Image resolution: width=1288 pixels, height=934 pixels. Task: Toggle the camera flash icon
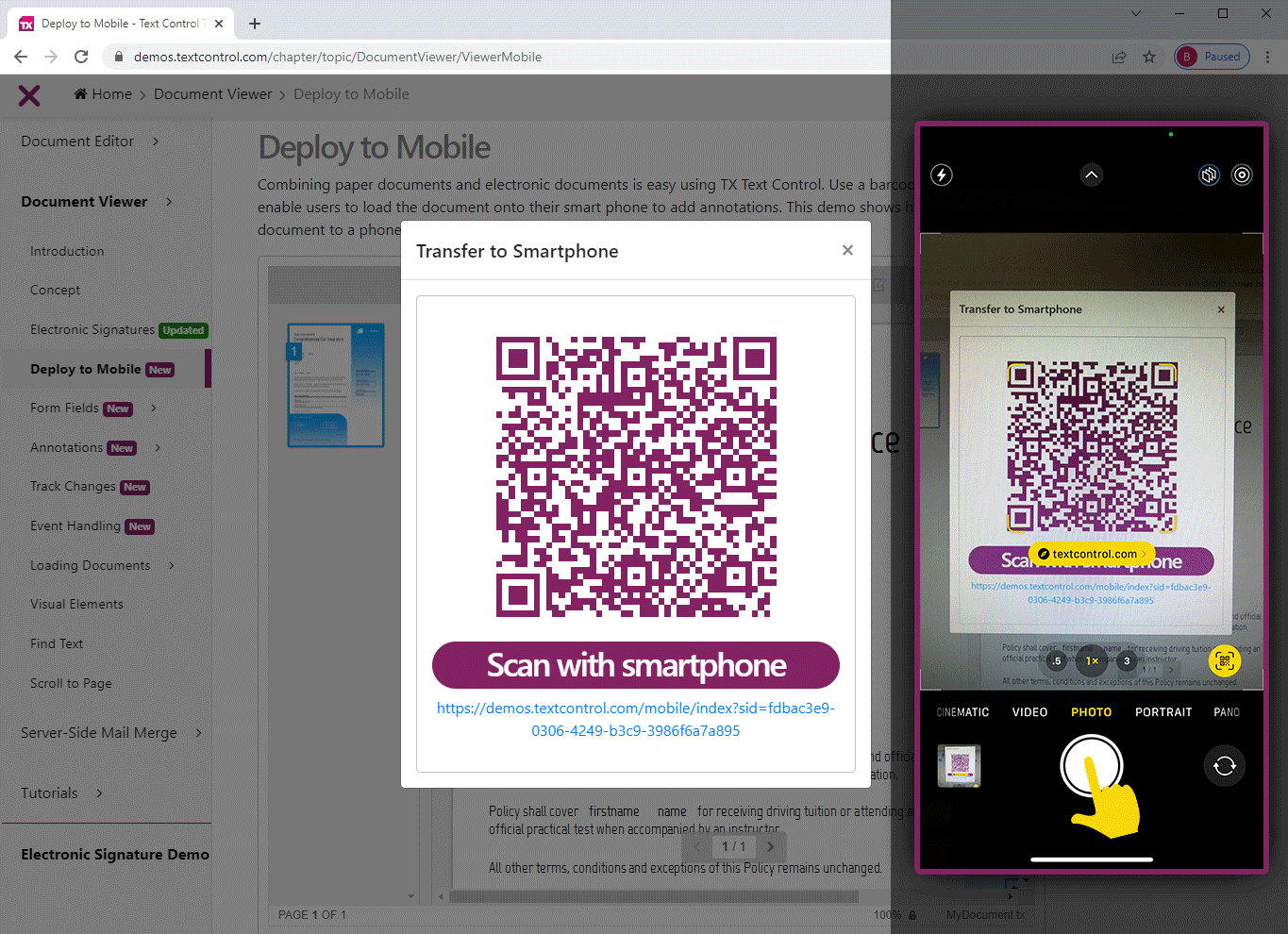tap(942, 175)
